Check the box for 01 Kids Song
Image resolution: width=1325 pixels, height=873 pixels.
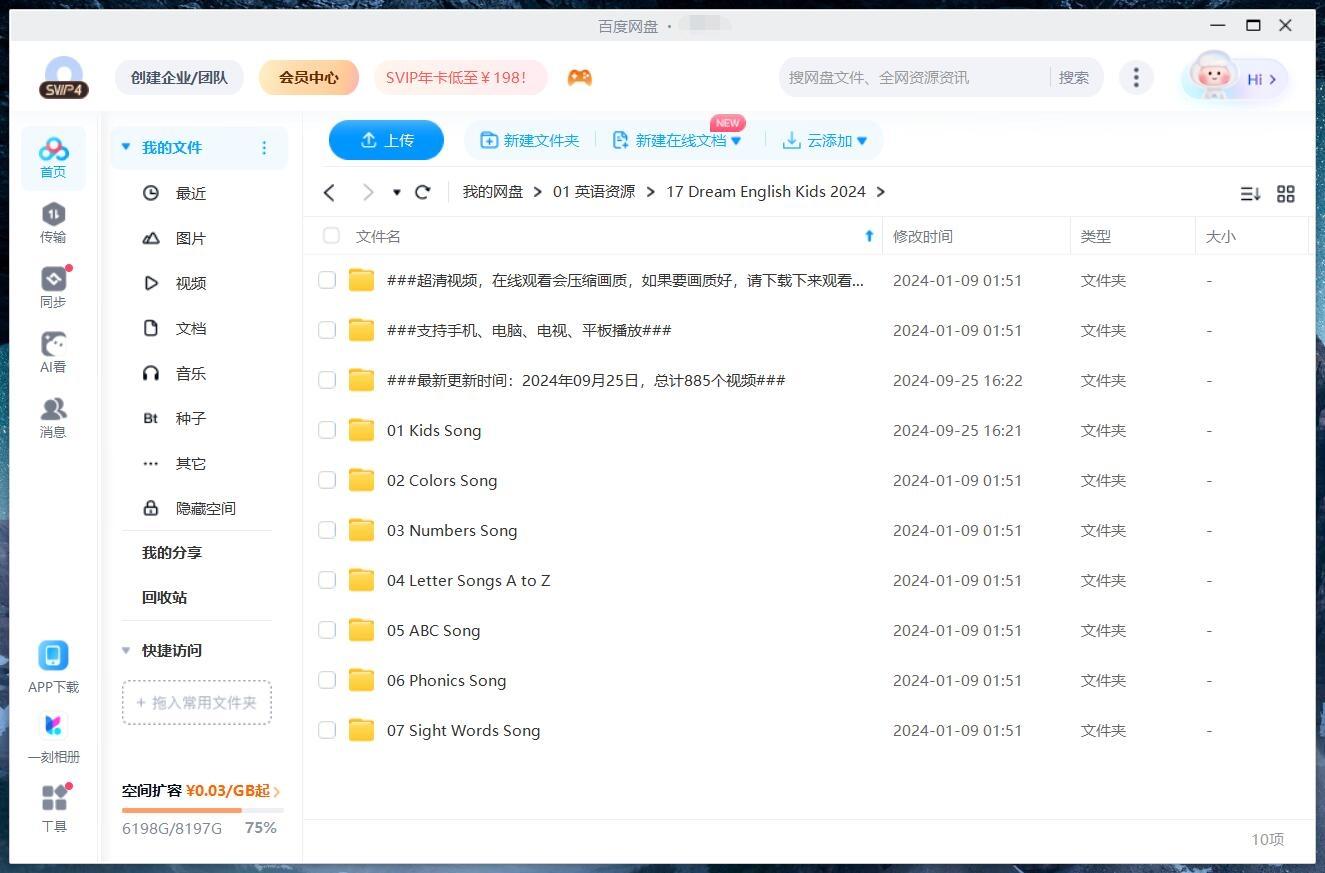[327, 430]
